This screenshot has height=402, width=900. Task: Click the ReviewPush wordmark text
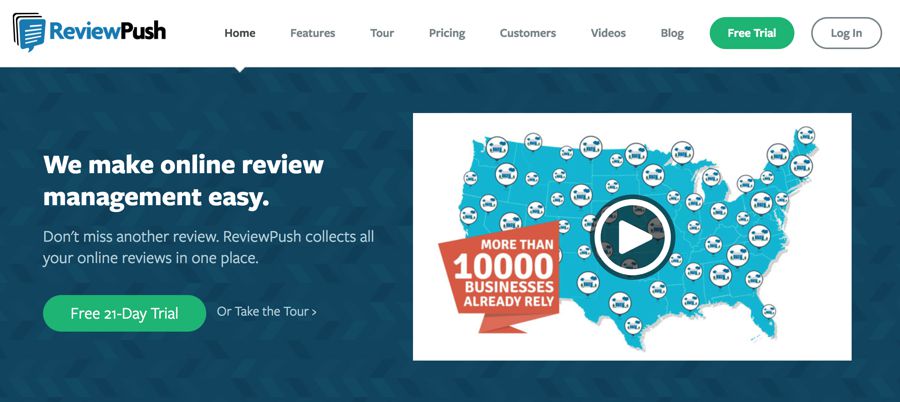[107, 30]
